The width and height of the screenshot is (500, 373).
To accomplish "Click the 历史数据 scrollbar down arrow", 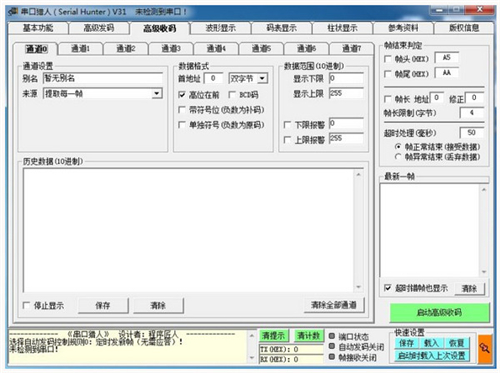I will pos(358,287).
